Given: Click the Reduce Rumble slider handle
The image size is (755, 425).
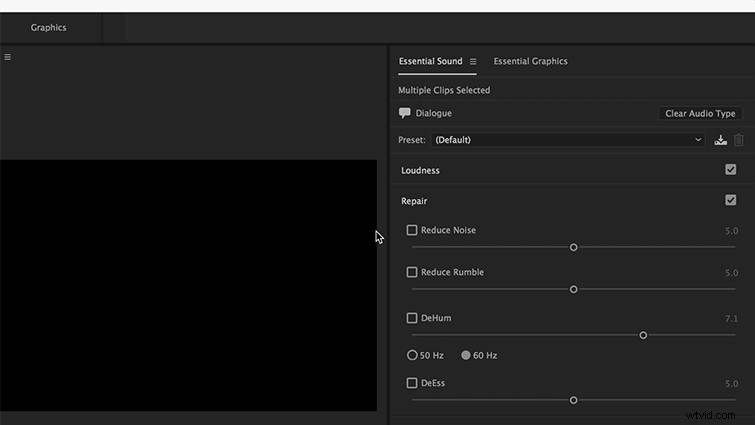Looking at the screenshot, I should (x=573, y=289).
